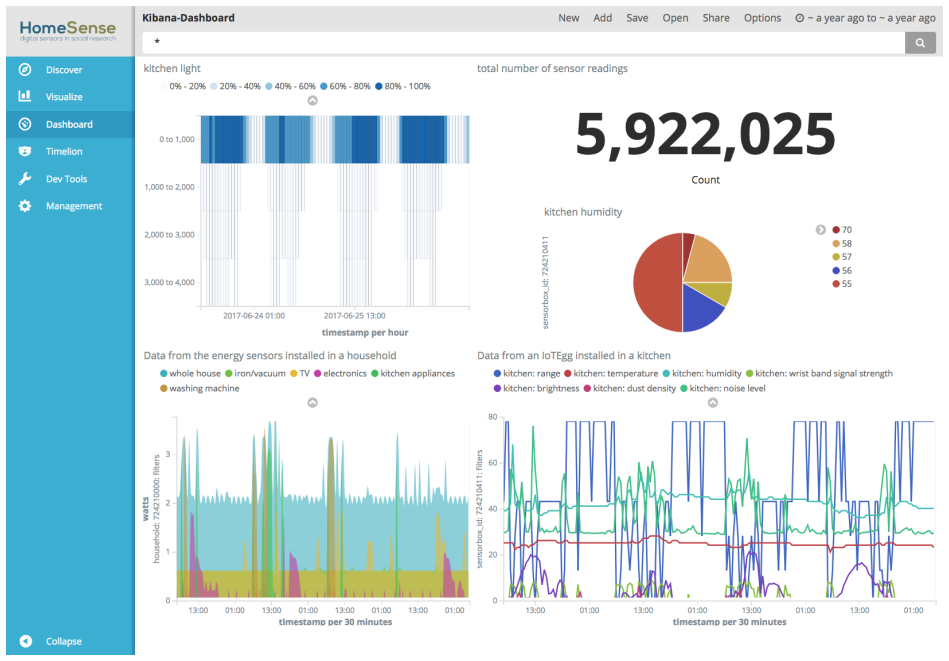The height and width of the screenshot is (661, 949).
Task: Toggle kitchen: range legend entry
Action: 527,373
